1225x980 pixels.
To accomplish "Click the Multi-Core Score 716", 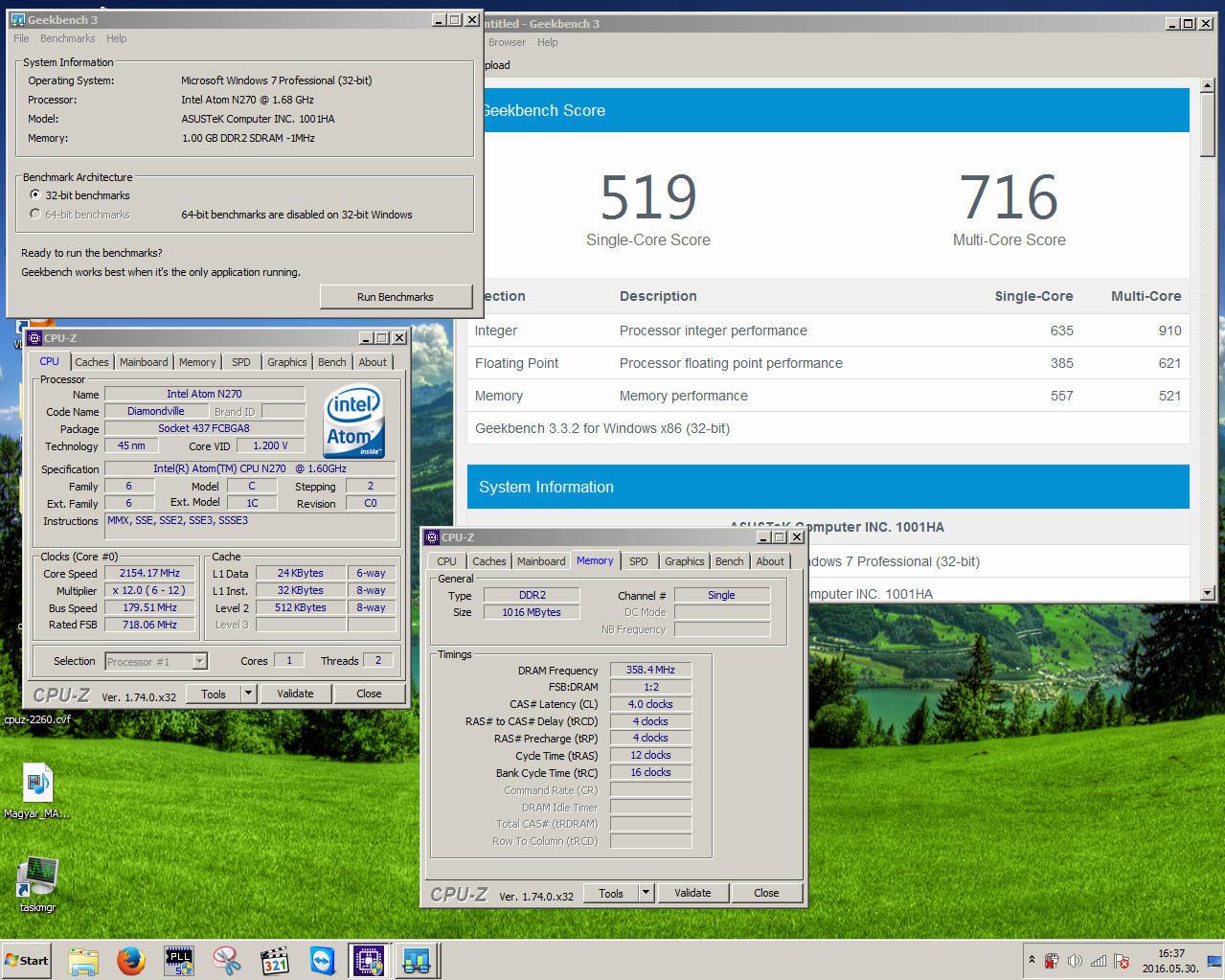I will pyautogui.click(x=1009, y=197).
